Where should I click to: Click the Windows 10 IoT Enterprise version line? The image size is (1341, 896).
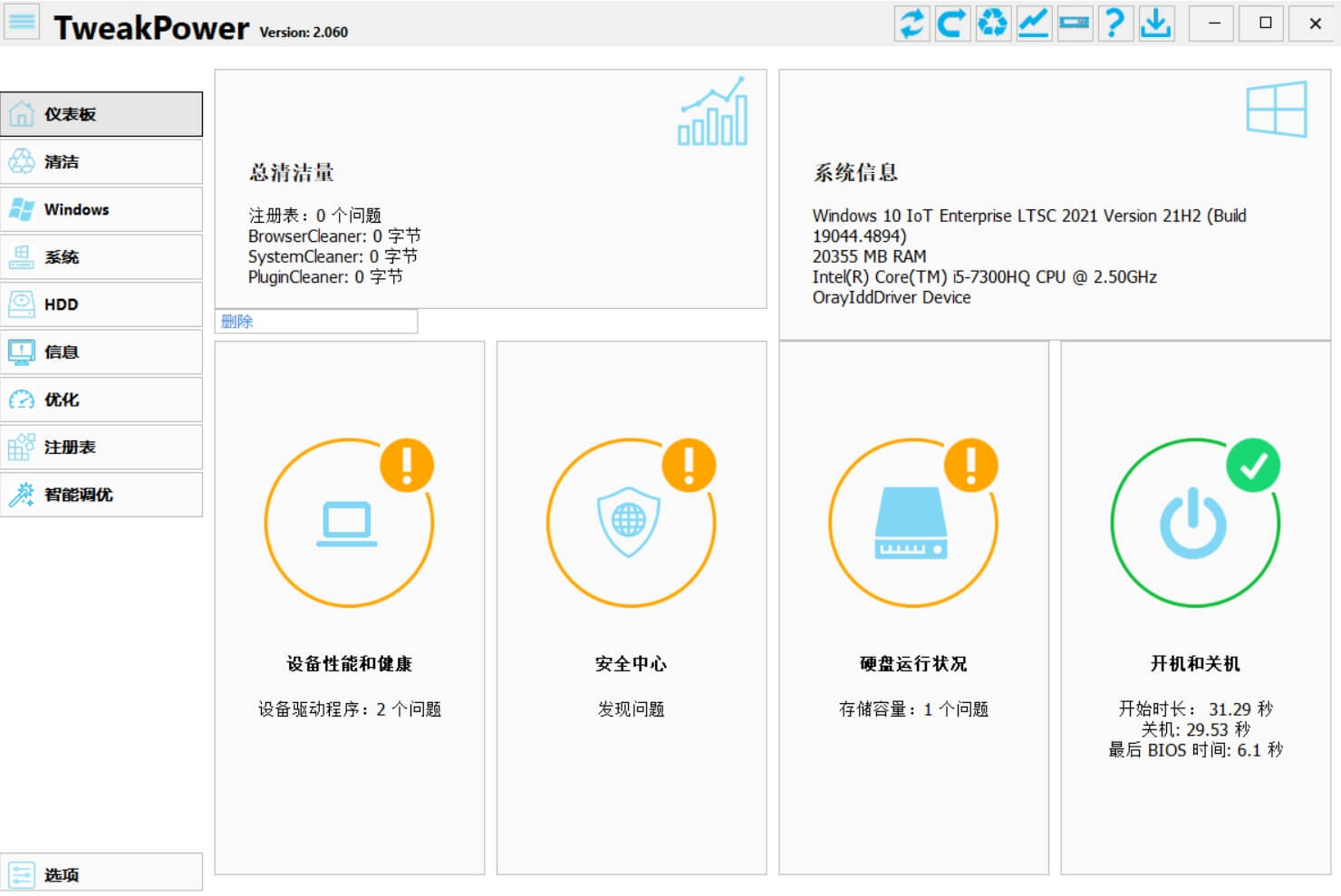click(x=1029, y=226)
